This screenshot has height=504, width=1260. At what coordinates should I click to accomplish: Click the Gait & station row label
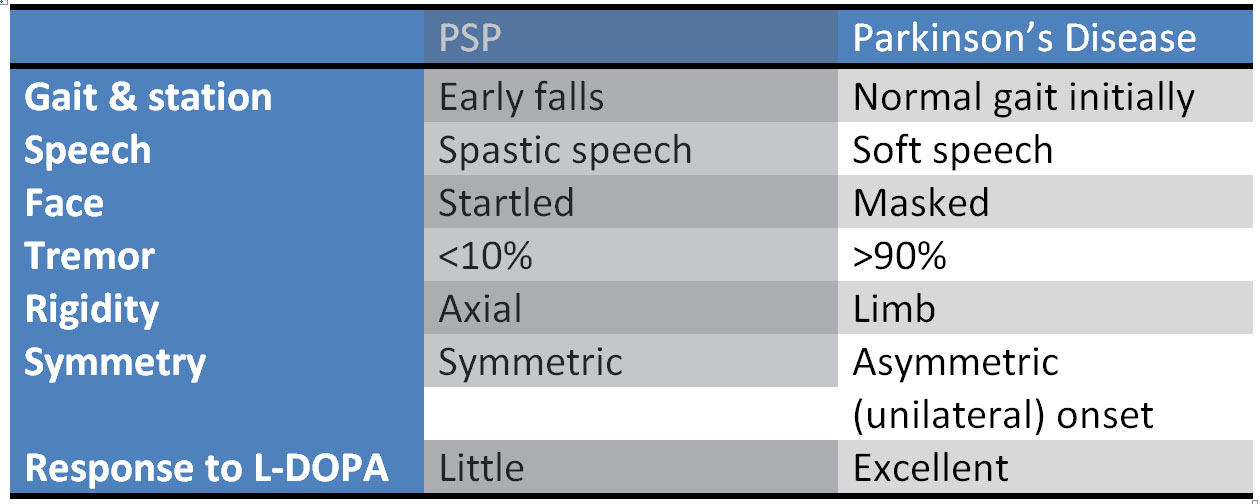(148, 97)
